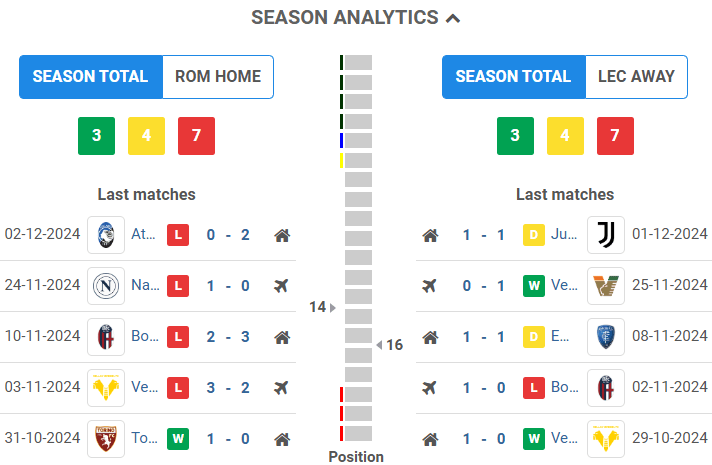Viewport: 712px width, 465px height.
Task: Click the airplane away icon beside 24-11-2024
Action: (x=281, y=286)
